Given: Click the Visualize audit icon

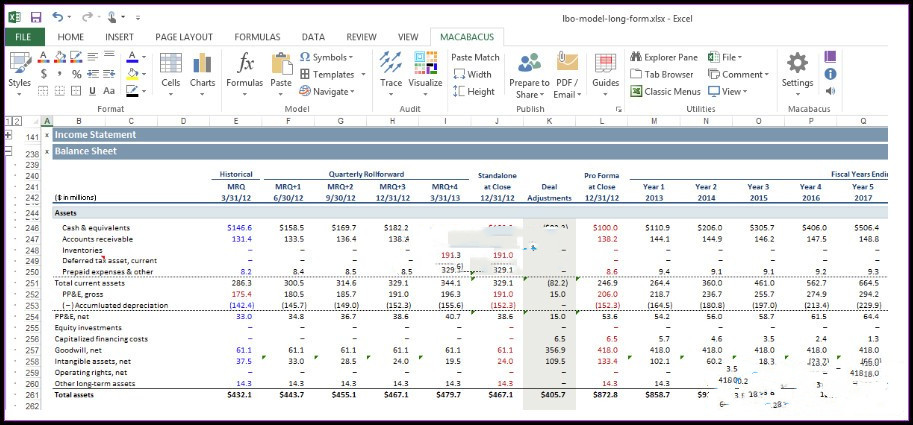Looking at the screenshot, I should point(426,63).
